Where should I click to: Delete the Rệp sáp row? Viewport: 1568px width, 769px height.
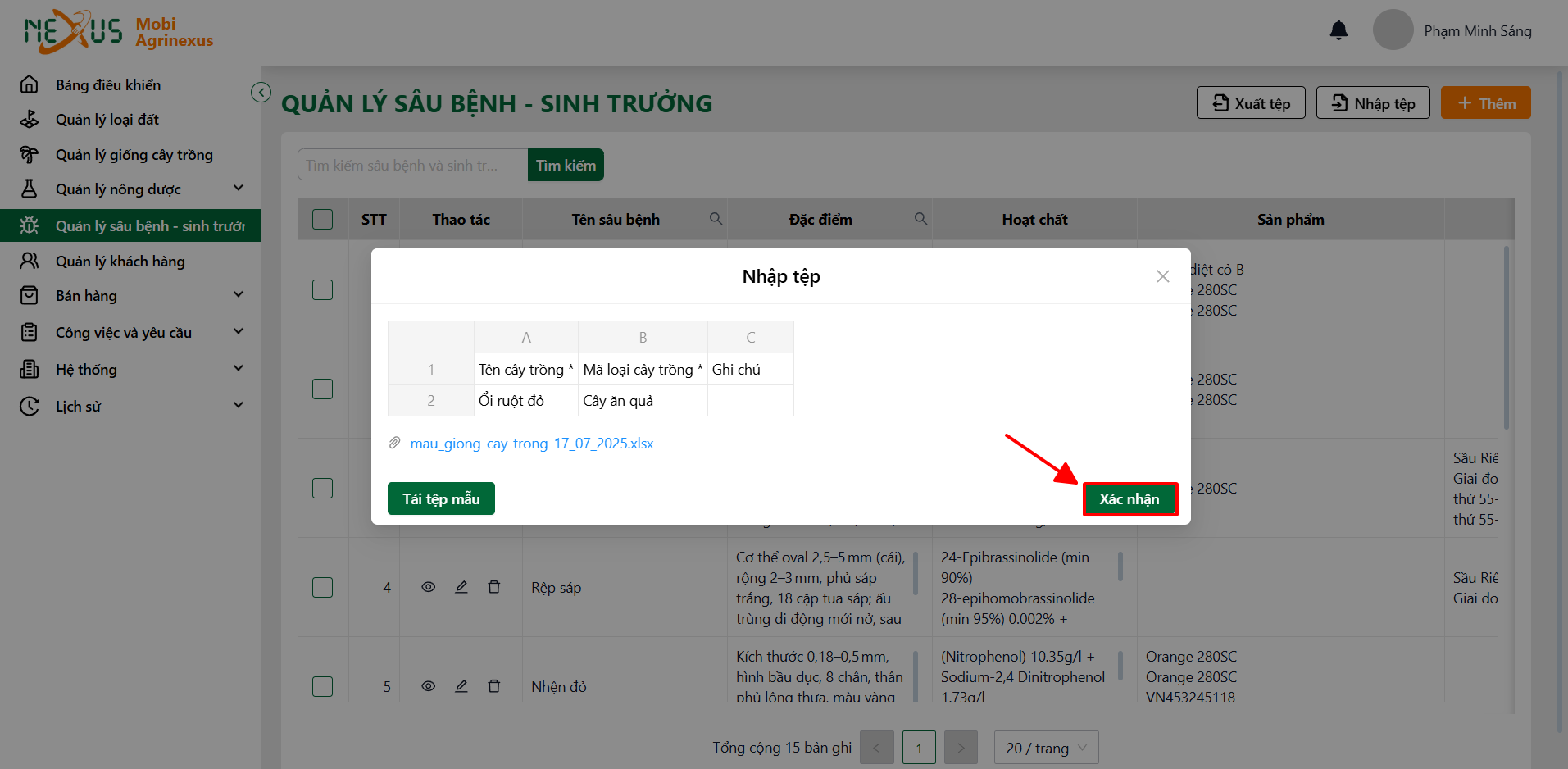[494, 587]
